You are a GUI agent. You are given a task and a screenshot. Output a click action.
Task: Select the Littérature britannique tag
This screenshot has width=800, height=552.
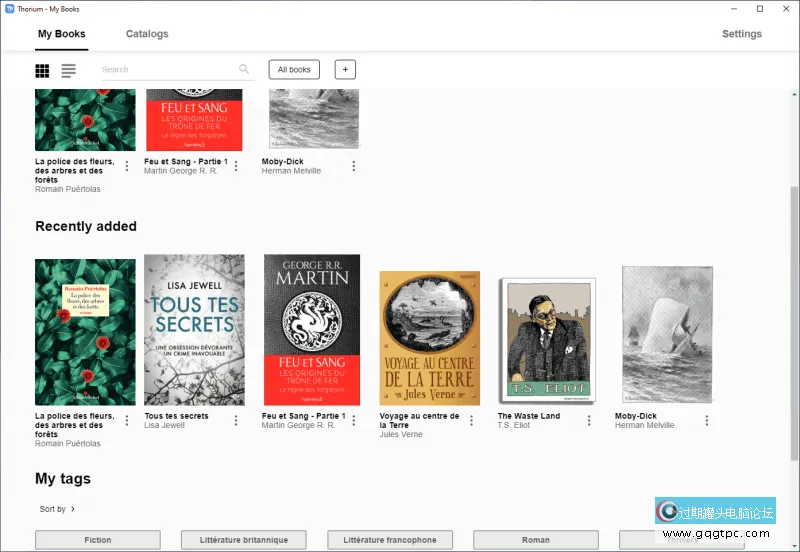[x=244, y=540]
